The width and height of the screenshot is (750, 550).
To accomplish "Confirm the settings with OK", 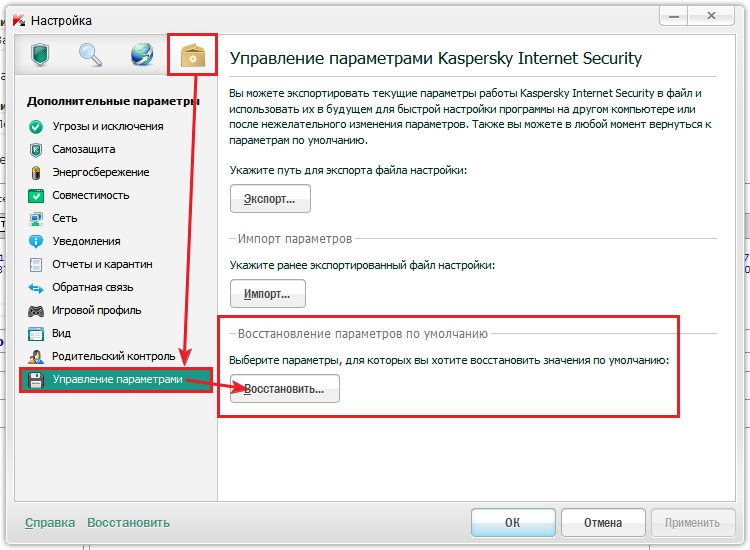I will click(513, 522).
